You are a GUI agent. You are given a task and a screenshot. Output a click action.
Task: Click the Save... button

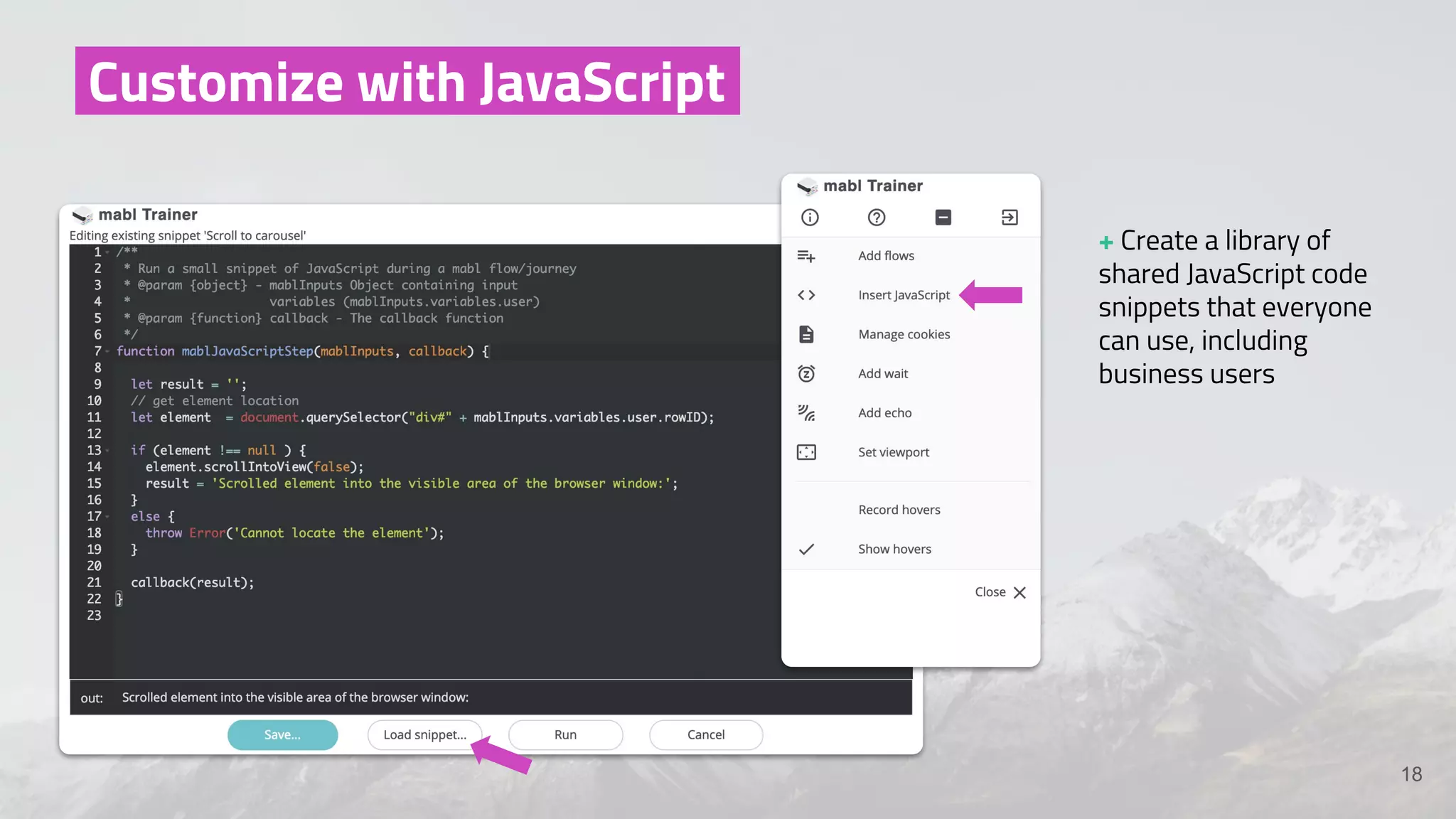click(282, 735)
